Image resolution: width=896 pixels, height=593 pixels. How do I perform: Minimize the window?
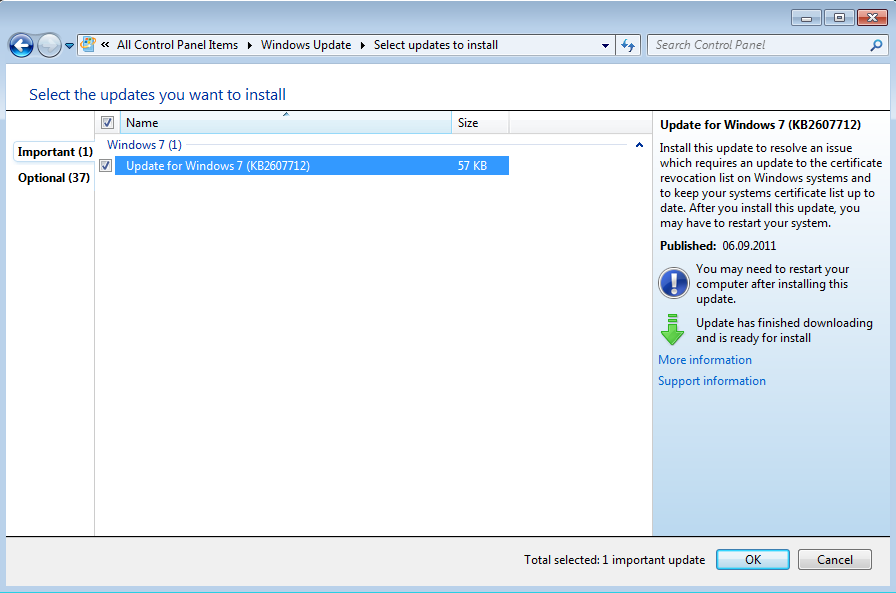(806, 18)
